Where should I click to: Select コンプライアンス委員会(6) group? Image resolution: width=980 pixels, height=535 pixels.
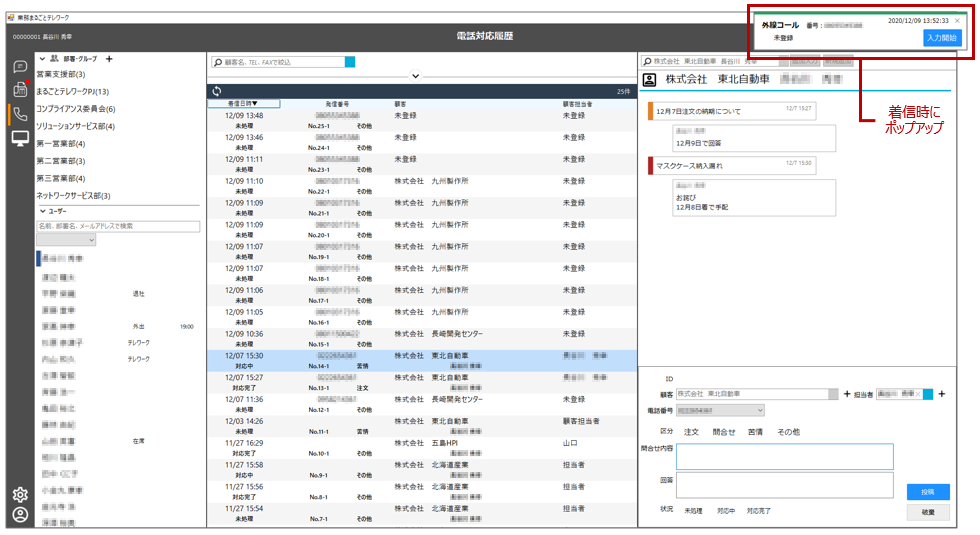76,109
